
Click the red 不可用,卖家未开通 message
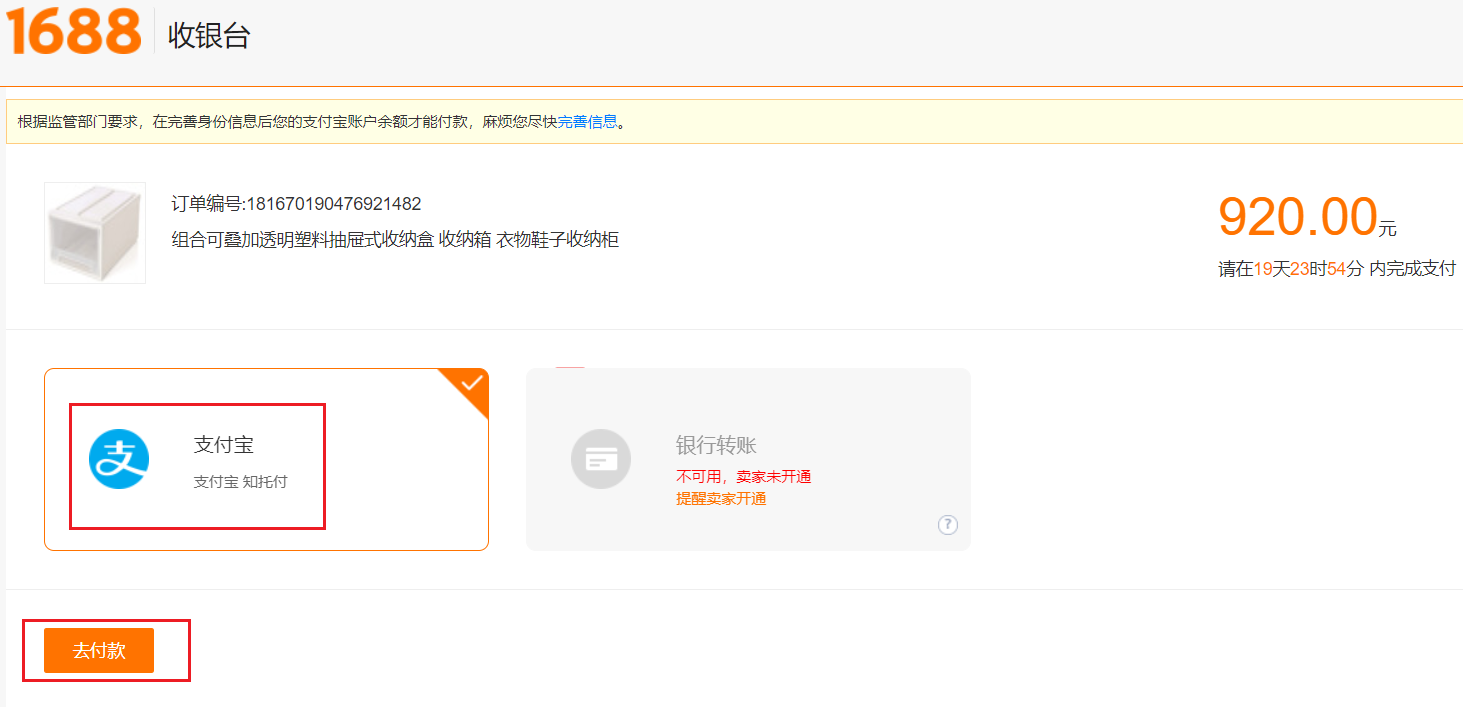tap(743, 477)
